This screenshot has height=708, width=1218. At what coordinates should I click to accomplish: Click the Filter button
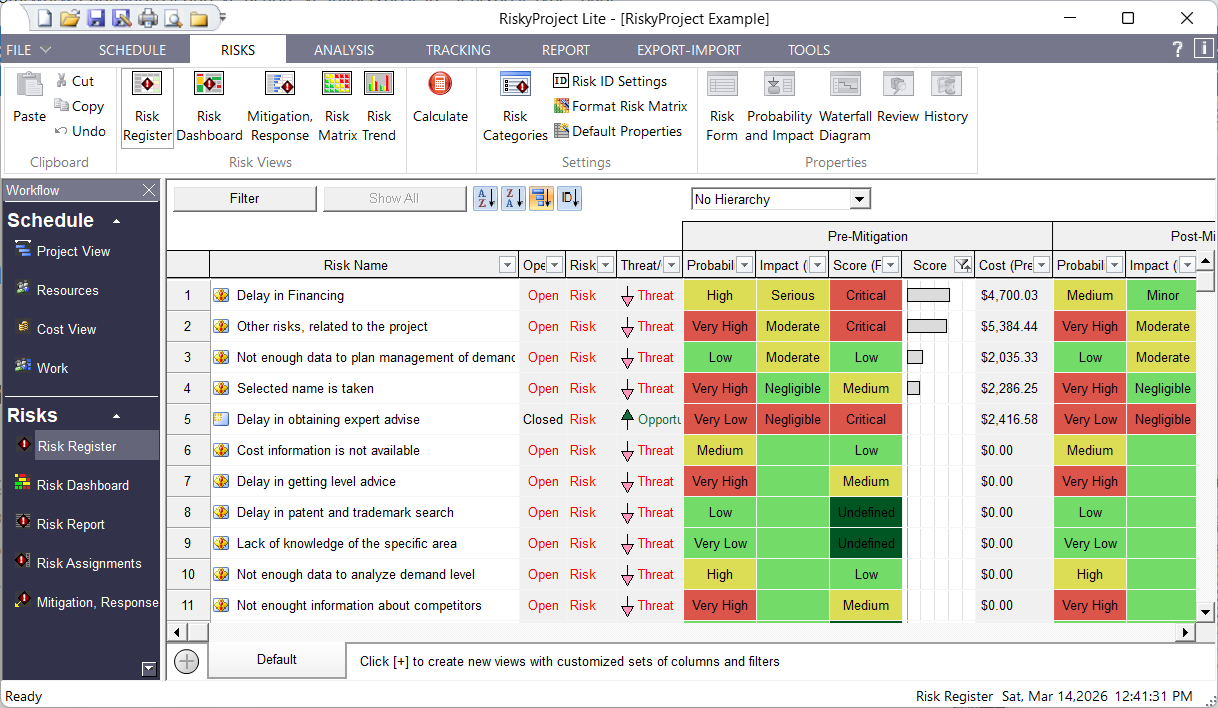(x=244, y=198)
